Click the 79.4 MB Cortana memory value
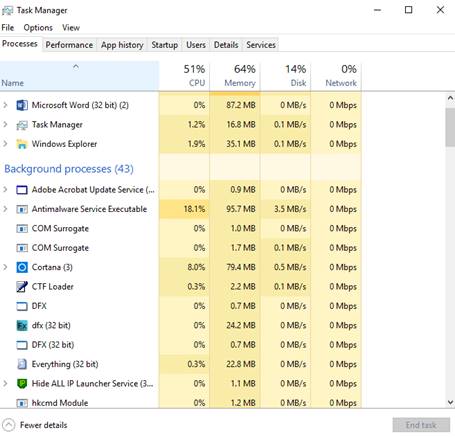Screen dimensions: 455x437 (x=241, y=267)
